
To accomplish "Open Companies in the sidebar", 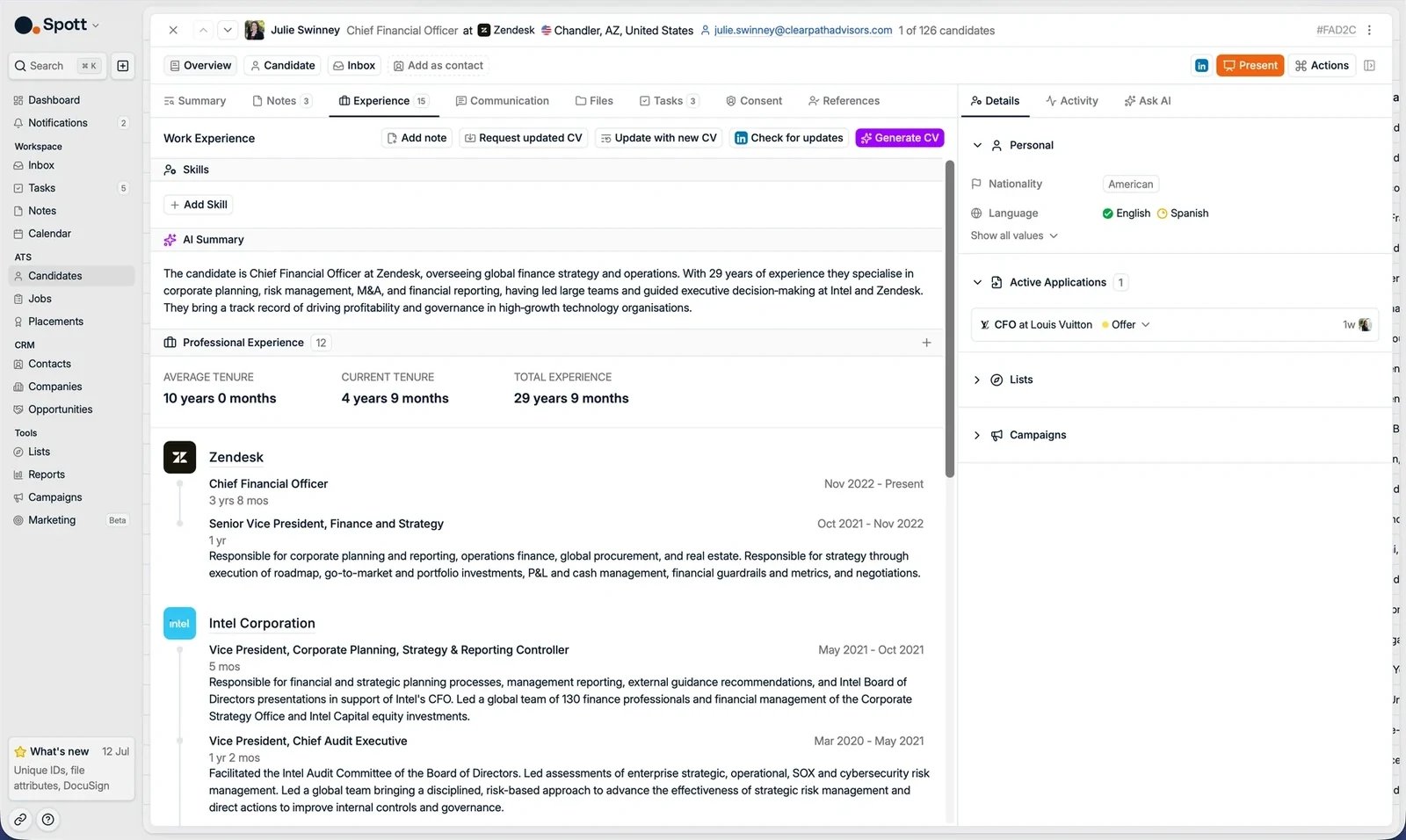I will click(71, 387).
